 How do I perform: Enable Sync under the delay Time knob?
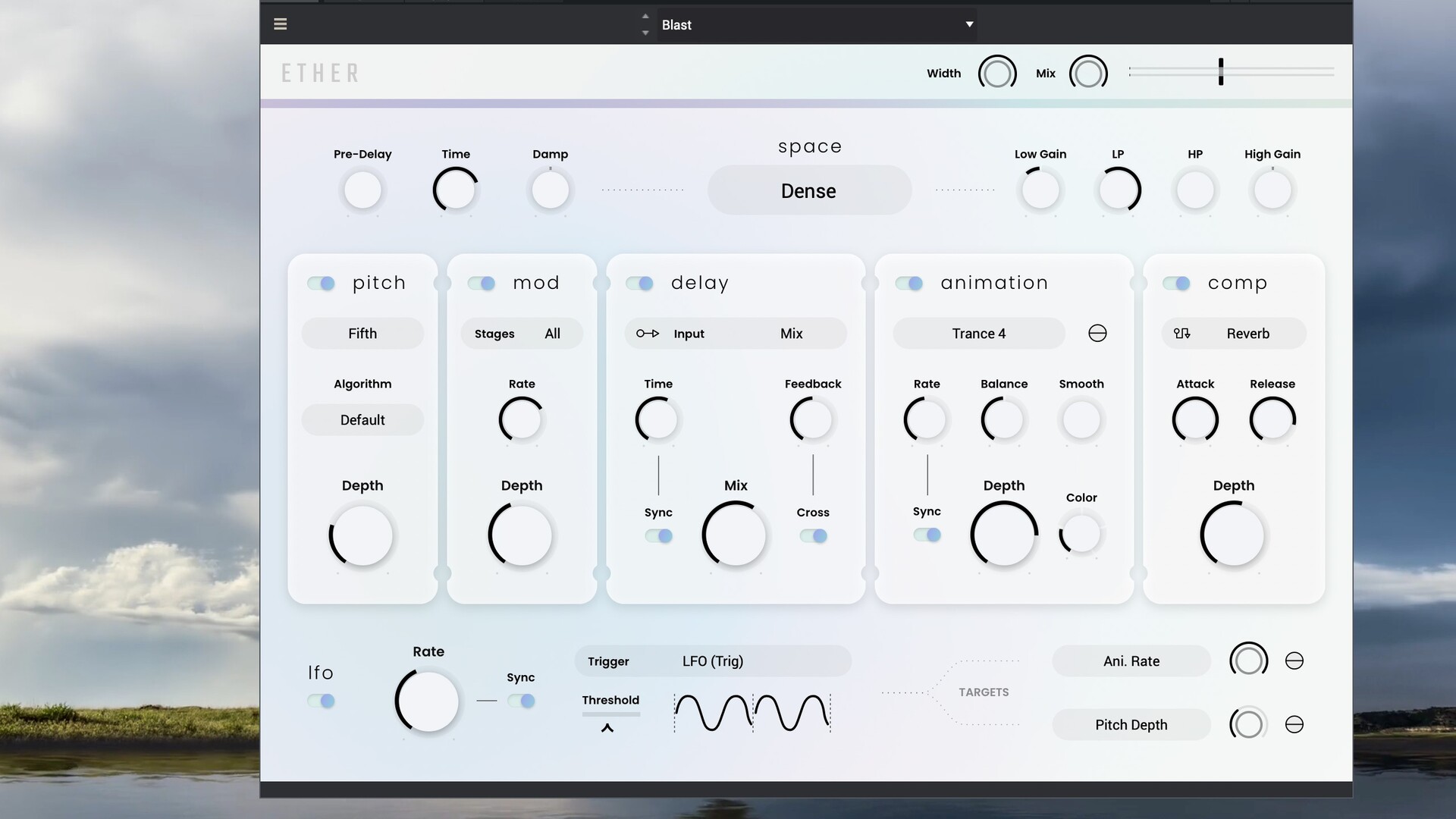click(658, 536)
